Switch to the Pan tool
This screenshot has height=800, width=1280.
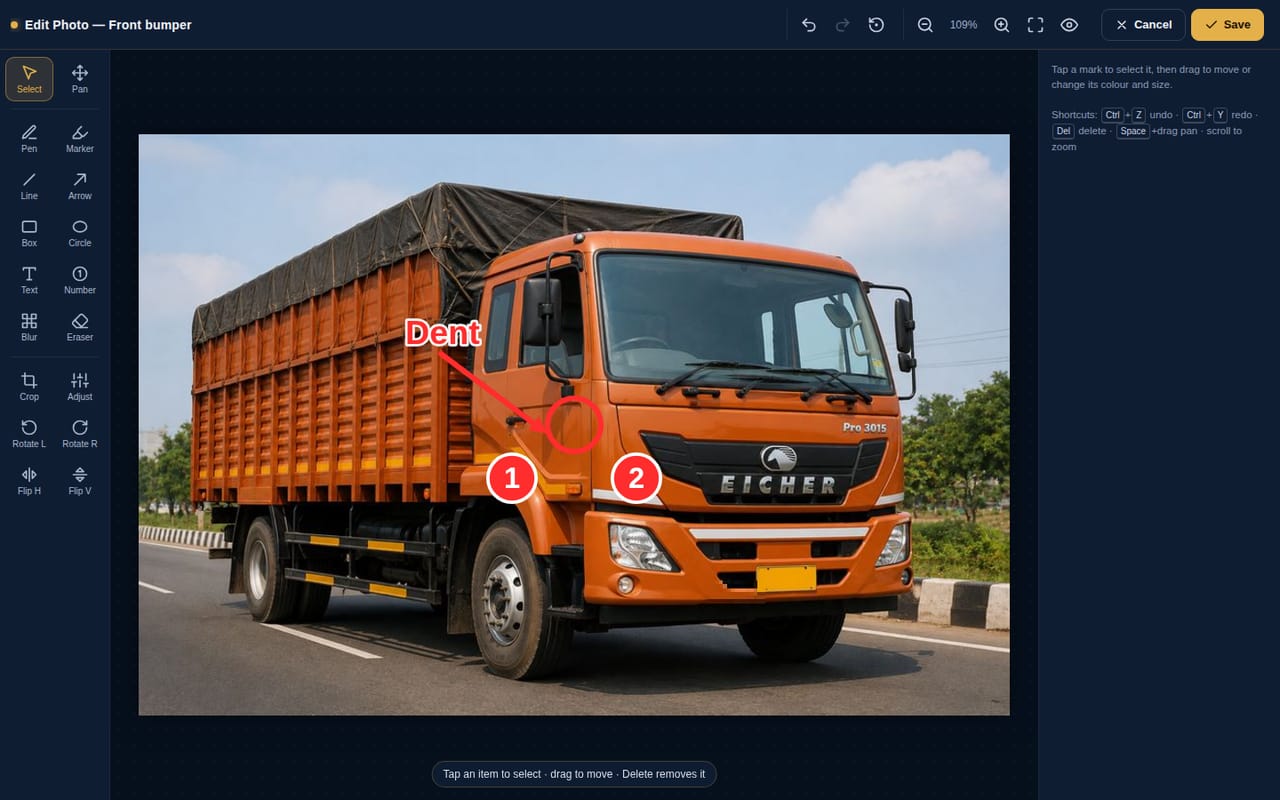click(x=80, y=79)
